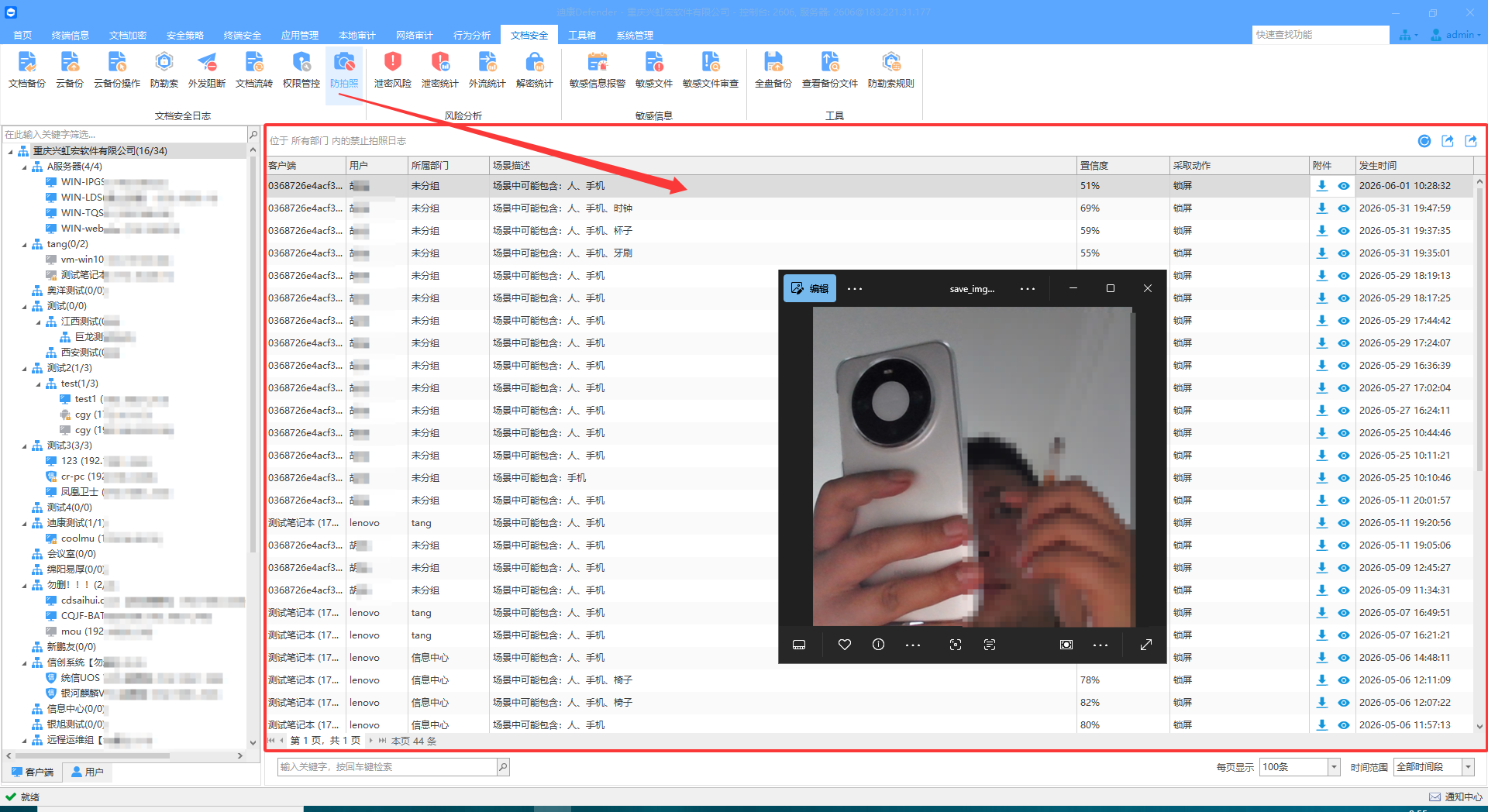Screen dimensions: 1488x812
Task: Open the 敏感文件 tool
Action: [x=654, y=70]
